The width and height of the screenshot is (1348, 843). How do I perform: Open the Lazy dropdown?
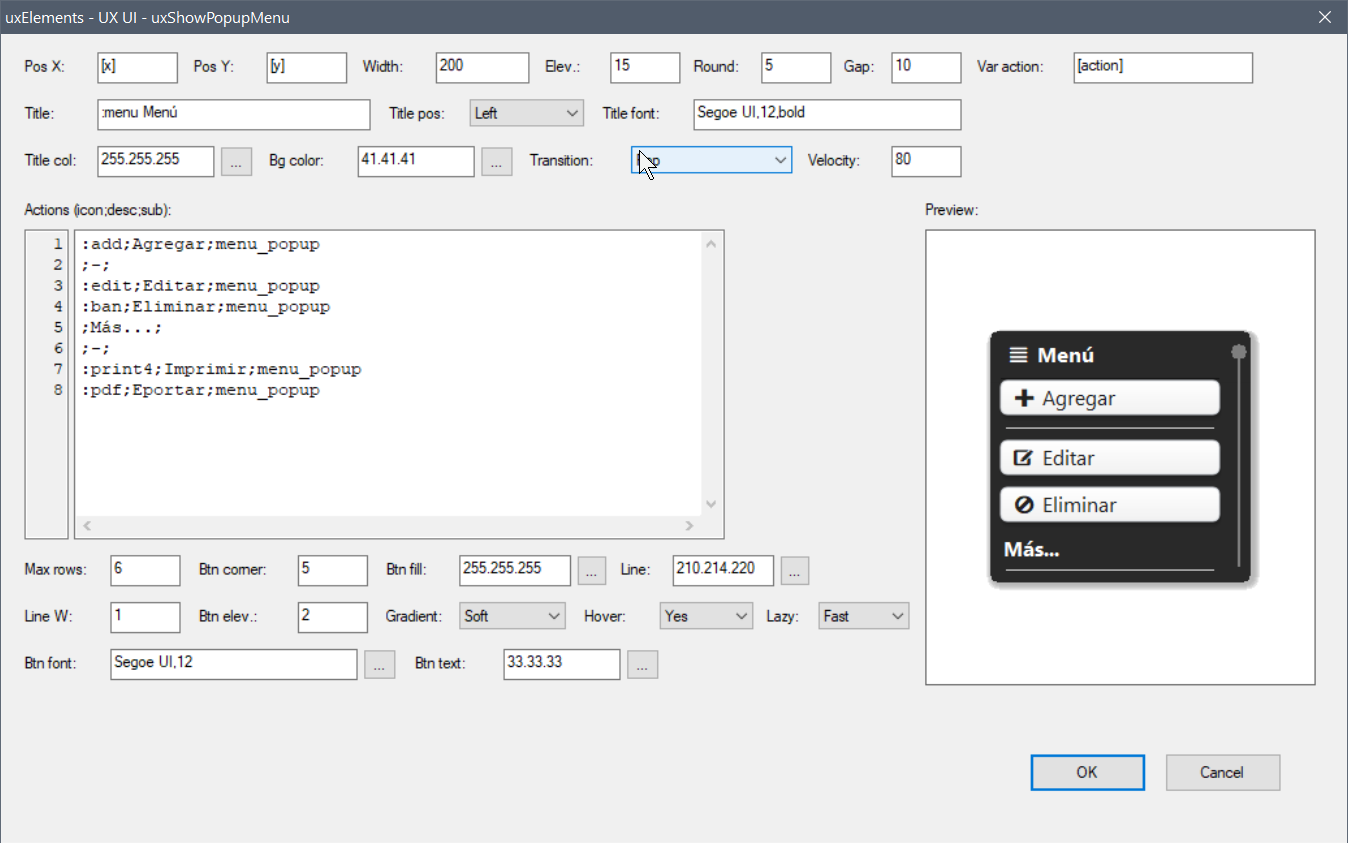tap(864, 616)
